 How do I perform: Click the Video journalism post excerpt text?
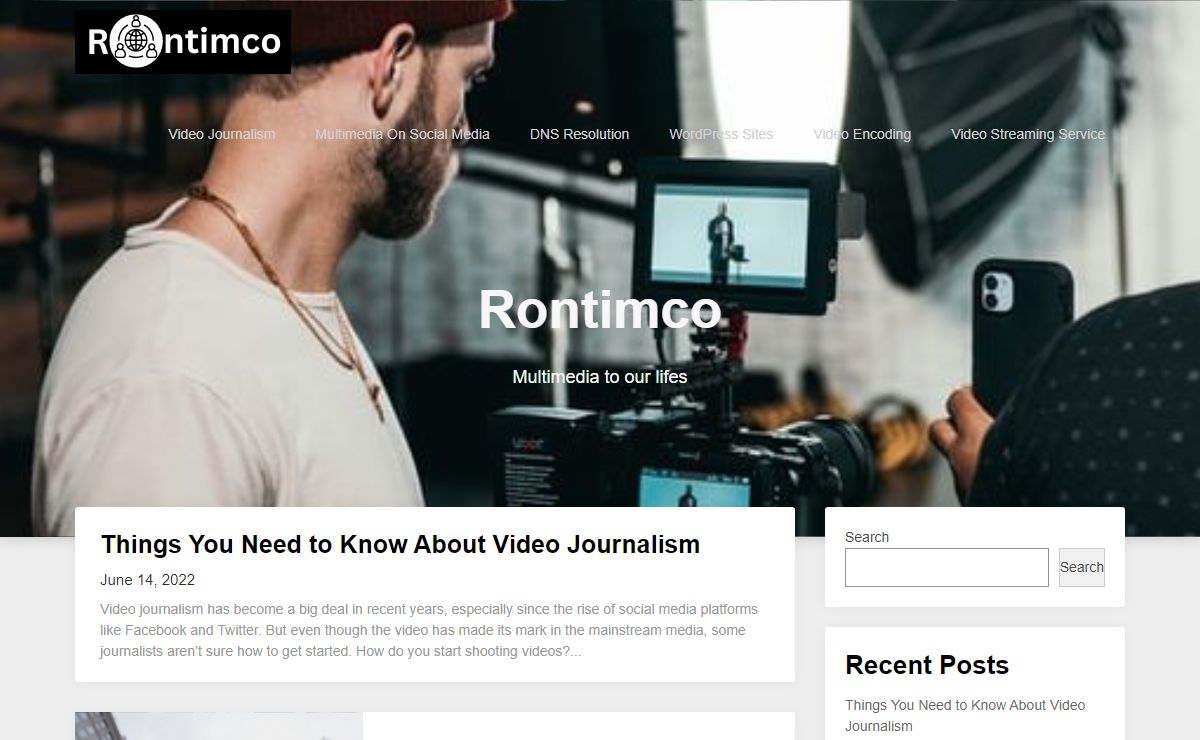click(429, 630)
